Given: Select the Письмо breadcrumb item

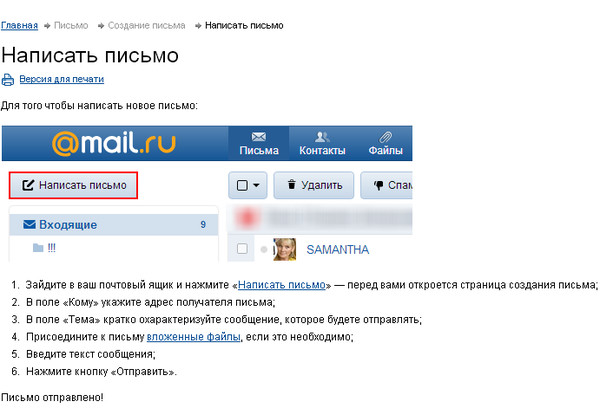Looking at the screenshot, I should point(71,25).
